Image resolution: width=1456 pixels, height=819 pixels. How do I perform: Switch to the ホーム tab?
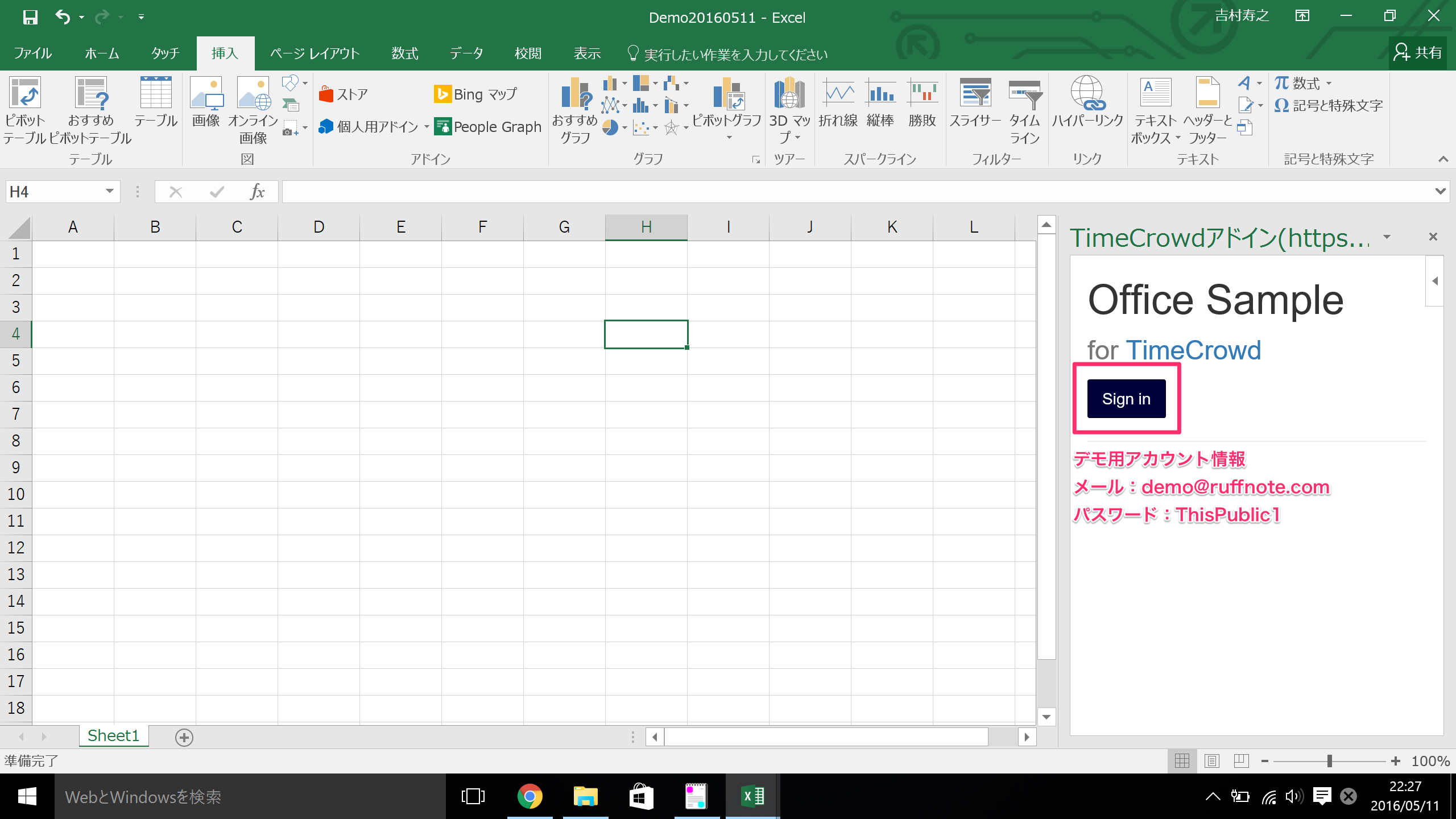coord(102,53)
